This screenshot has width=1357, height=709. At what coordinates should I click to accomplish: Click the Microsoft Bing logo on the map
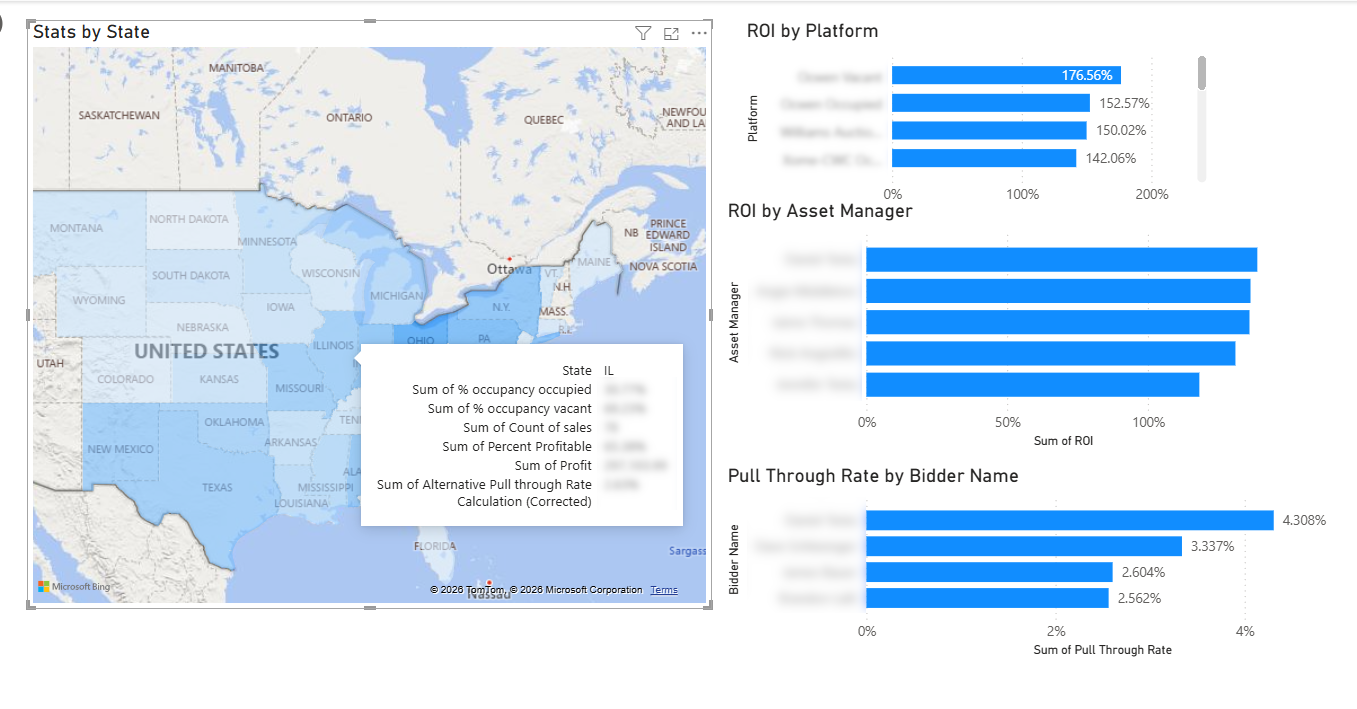[74, 586]
